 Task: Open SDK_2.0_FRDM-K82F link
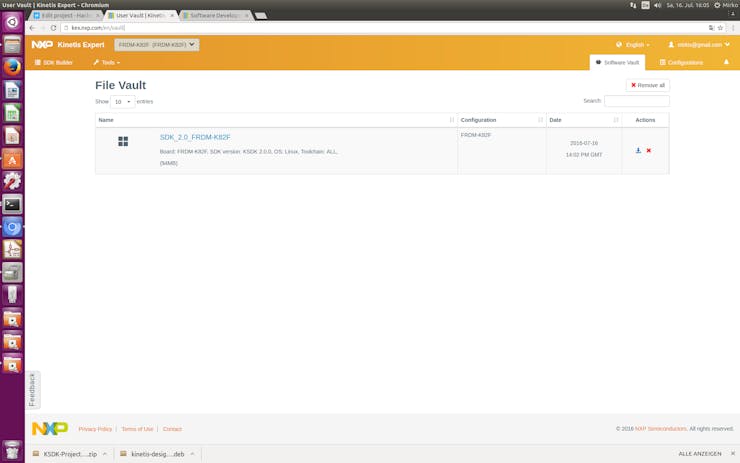195,137
